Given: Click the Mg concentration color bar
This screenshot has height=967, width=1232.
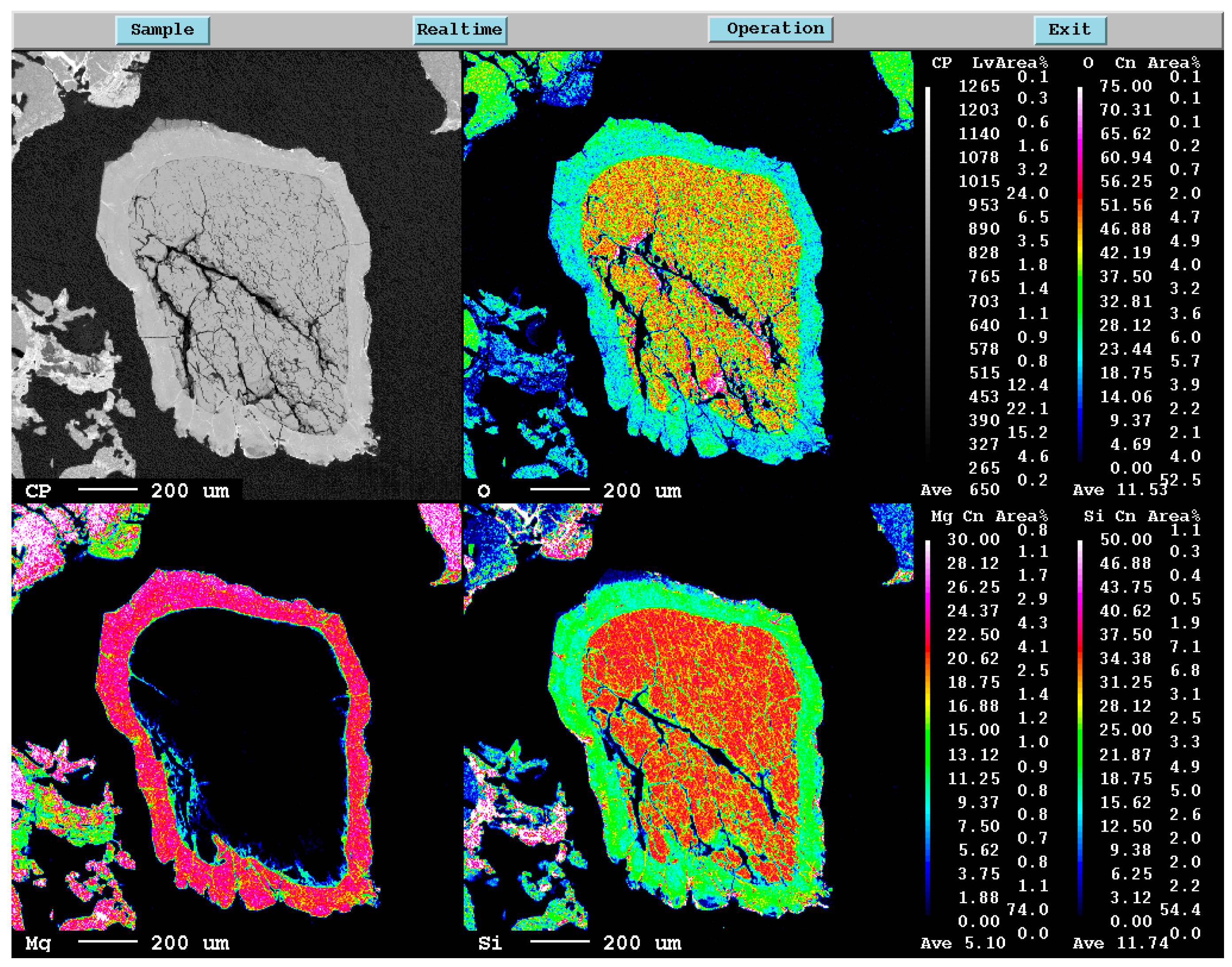Looking at the screenshot, I should click(928, 728).
